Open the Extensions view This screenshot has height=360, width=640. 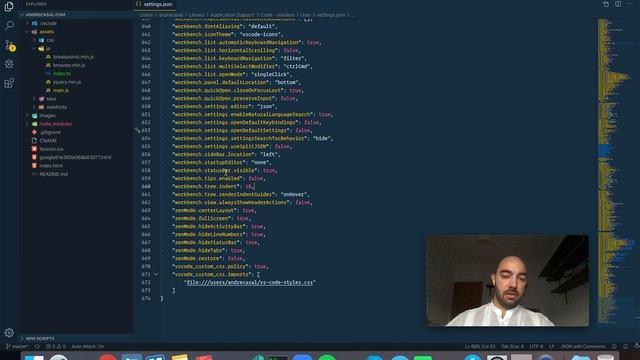click(9, 83)
